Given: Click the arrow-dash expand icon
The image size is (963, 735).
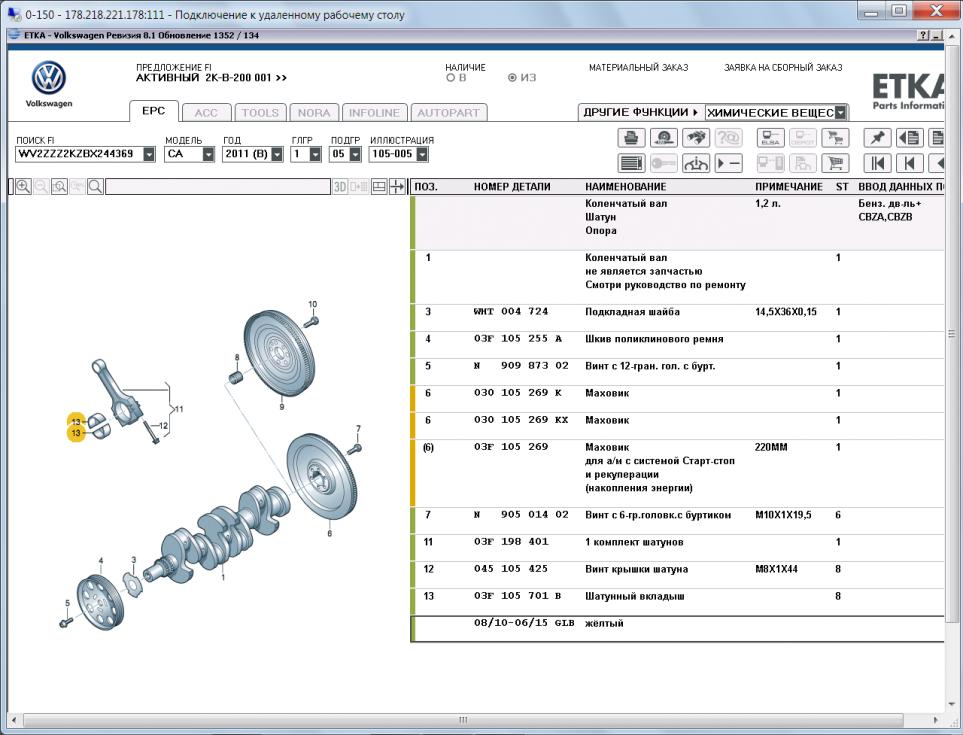Looking at the screenshot, I should [728, 163].
